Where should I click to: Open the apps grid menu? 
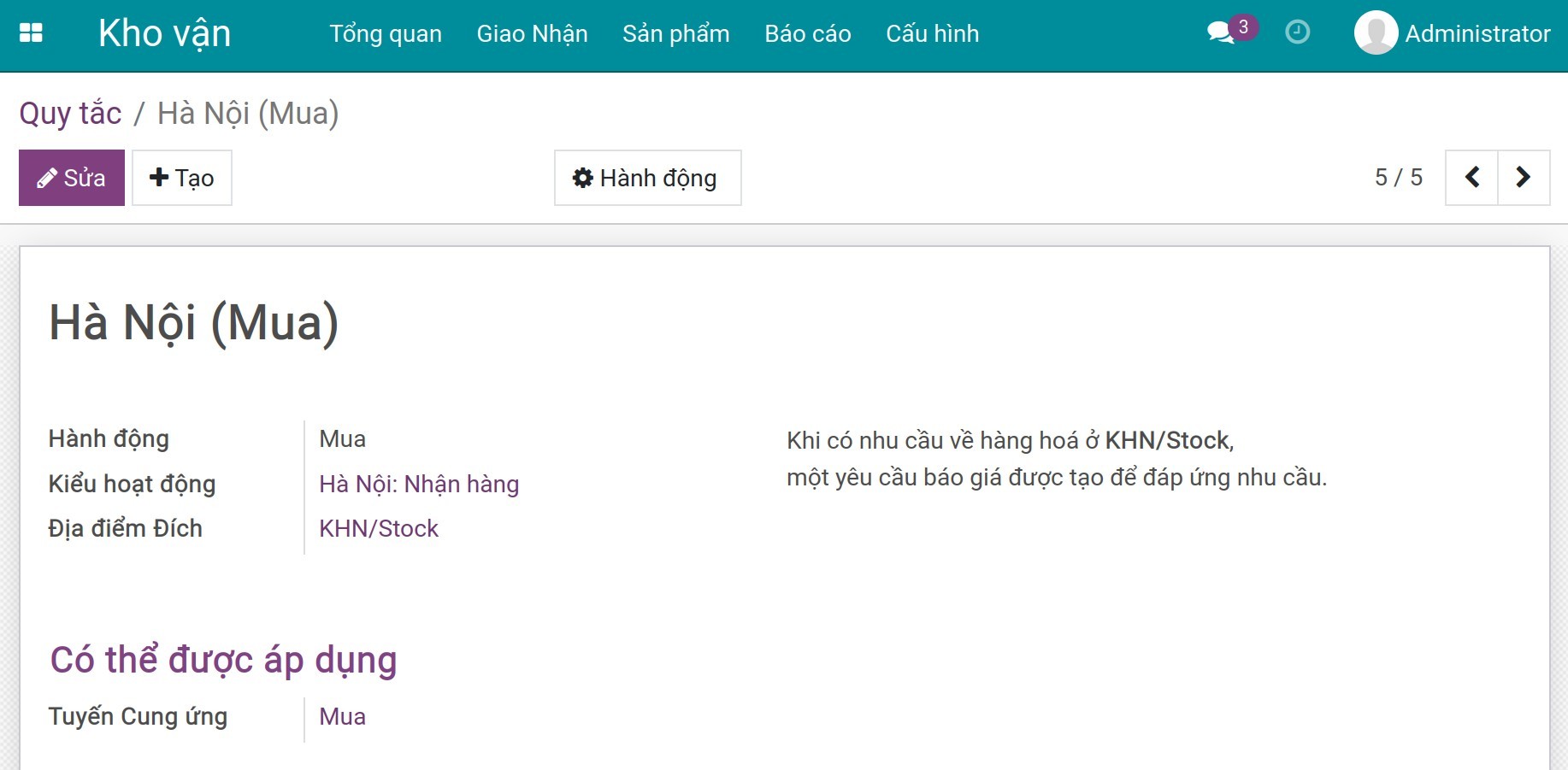pyautogui.click(x=32, y=34)
